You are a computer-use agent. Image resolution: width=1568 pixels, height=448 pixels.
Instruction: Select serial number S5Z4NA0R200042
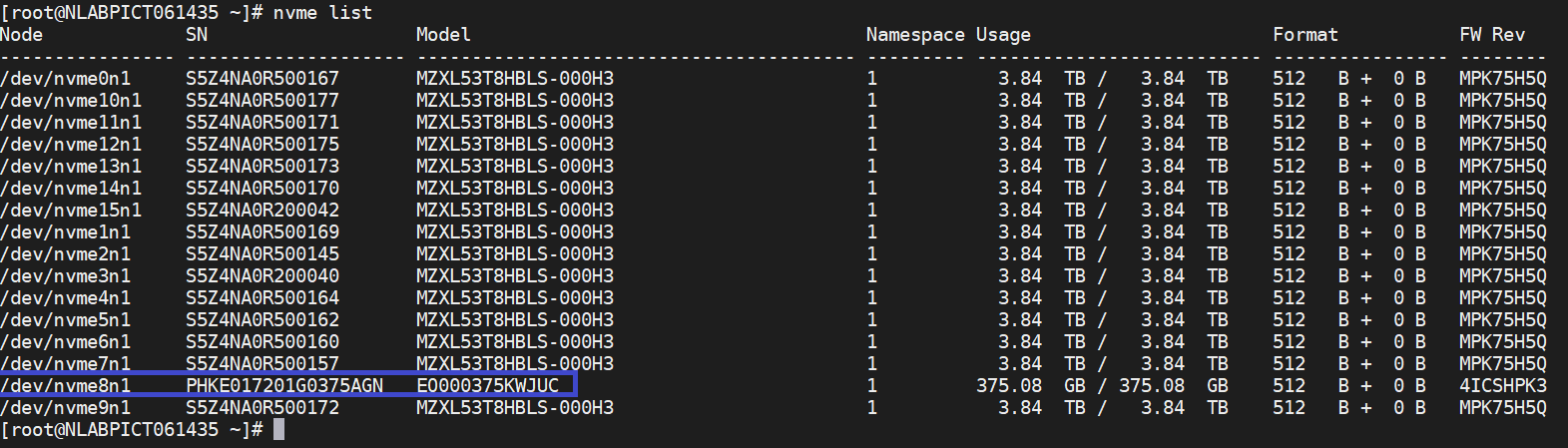(x=261, y=211)
